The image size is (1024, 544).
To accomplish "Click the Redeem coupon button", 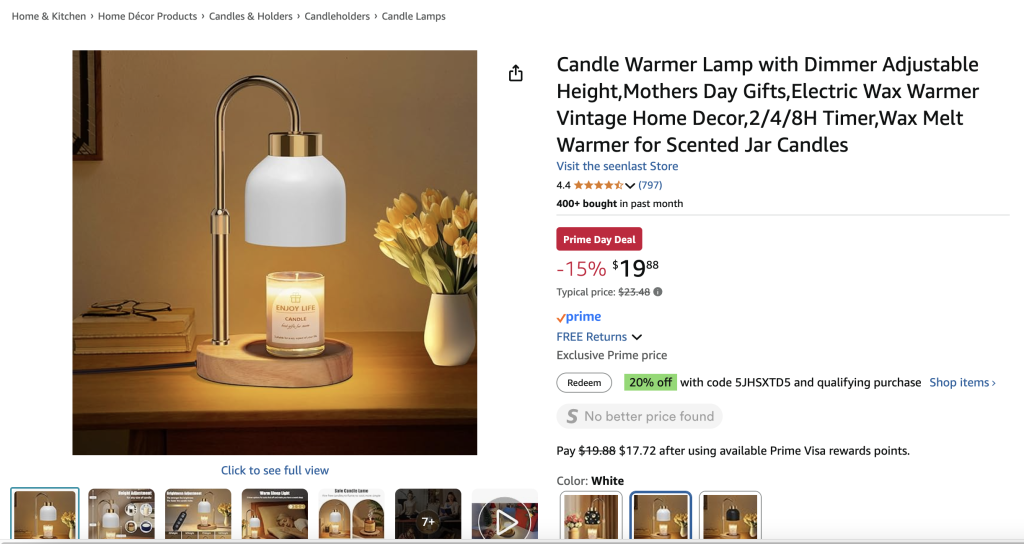I will click(584, 383).
